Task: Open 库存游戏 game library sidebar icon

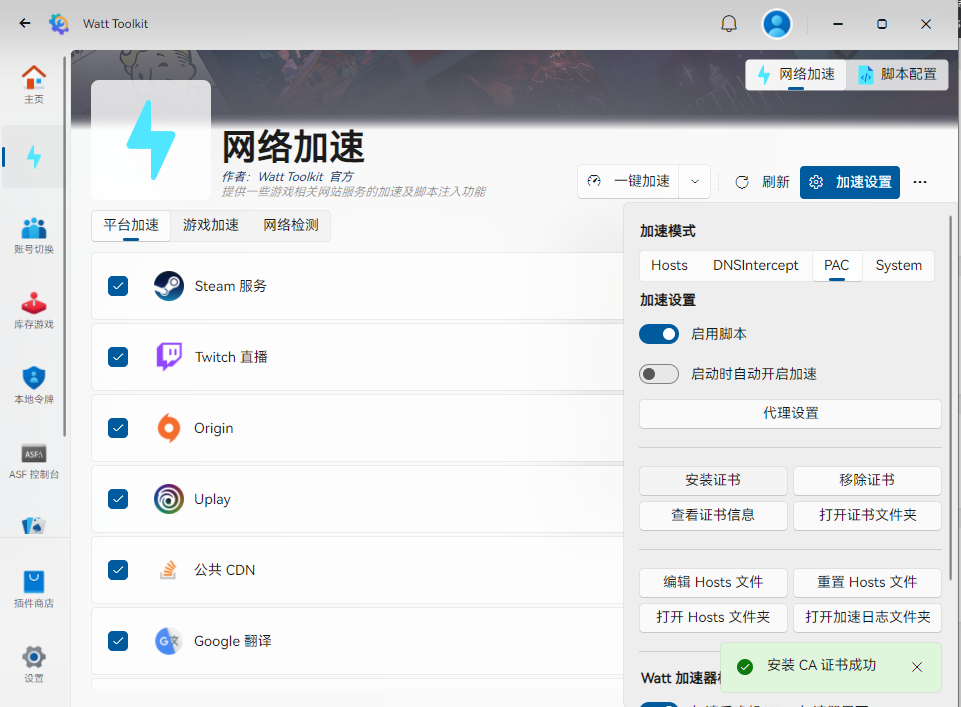Action: coord(34,310)
